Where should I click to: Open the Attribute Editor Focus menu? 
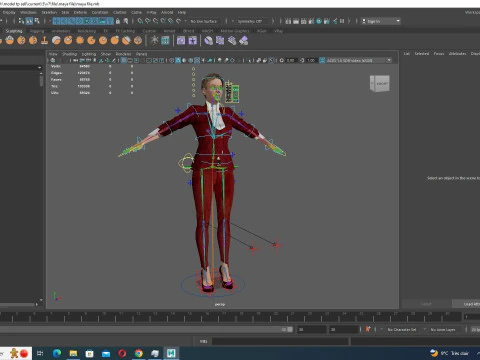point(439,53)
